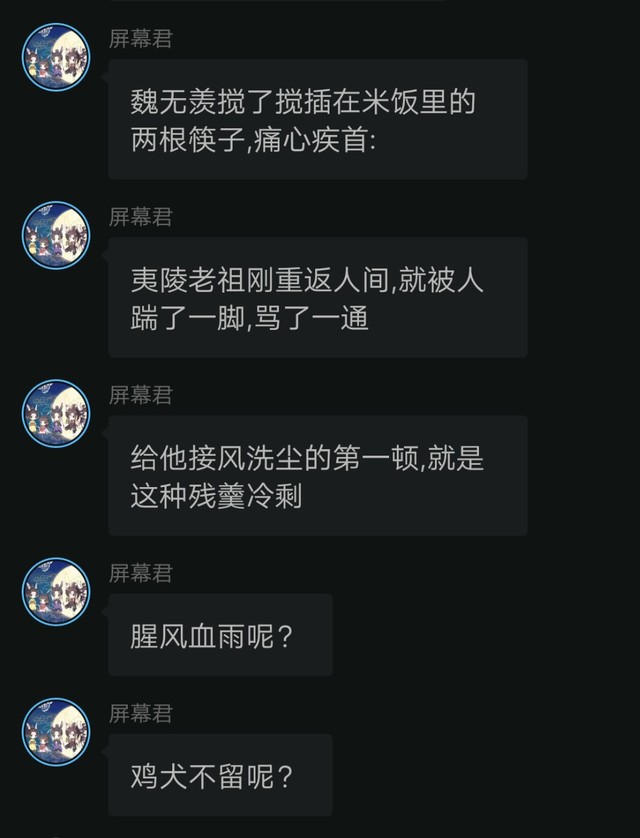
Task: Open avatar beside the 腥风血雨呢 message
Action: pos(56,592)
